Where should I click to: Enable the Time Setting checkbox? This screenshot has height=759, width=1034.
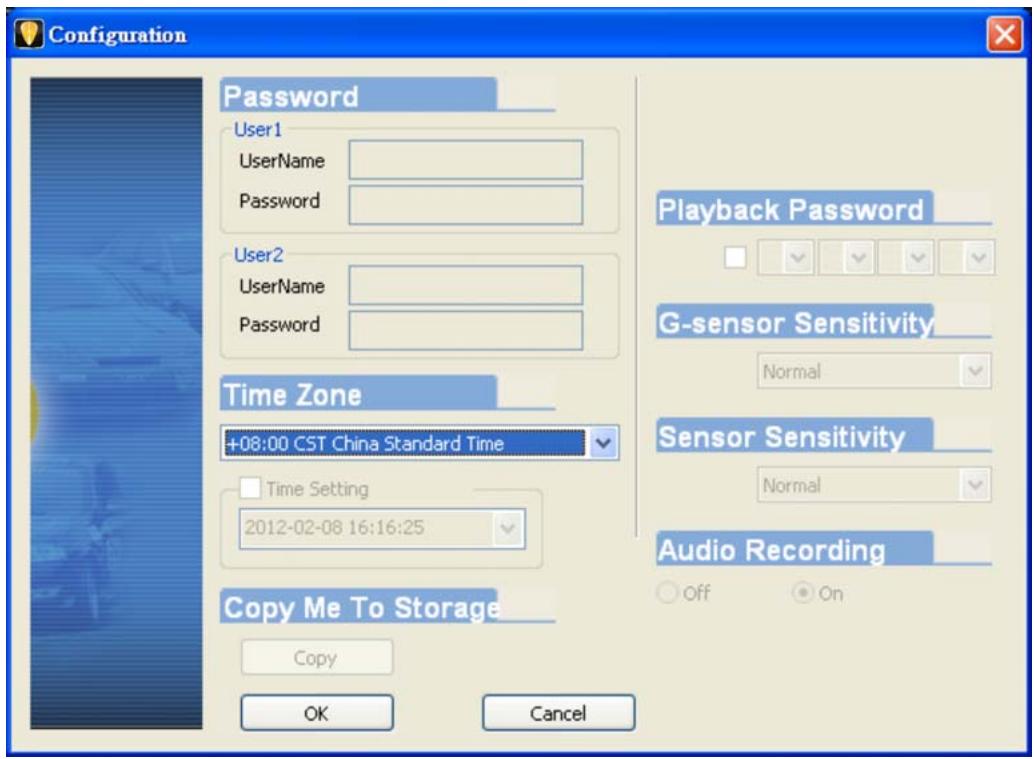251,488
